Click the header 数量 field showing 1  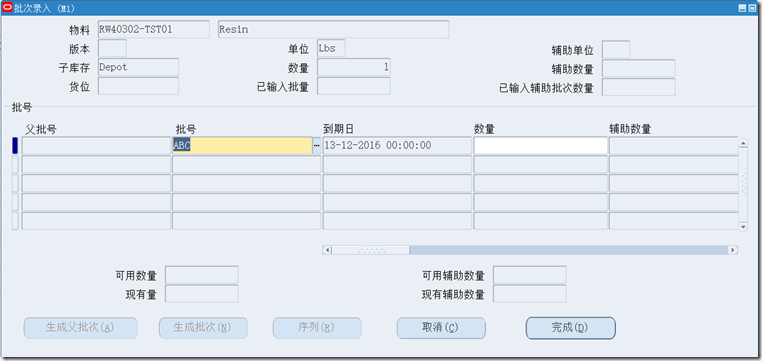(354, 67)
